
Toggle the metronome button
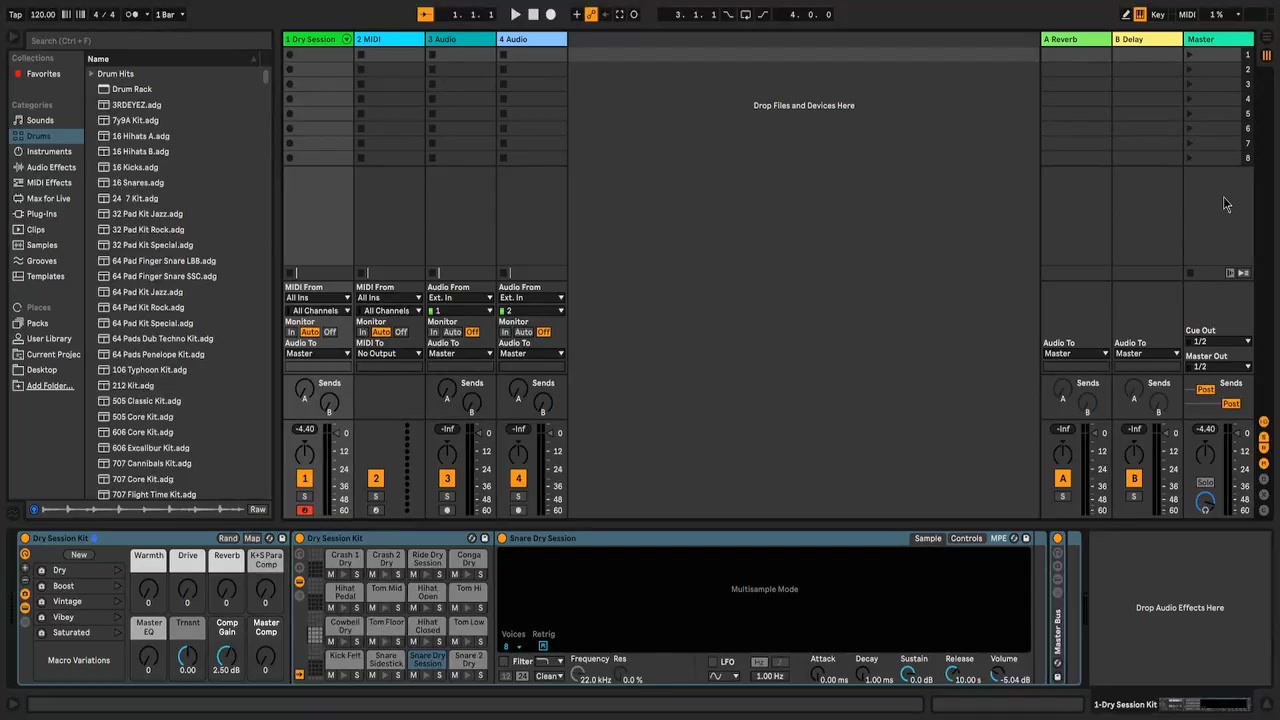tap(134, 15)
